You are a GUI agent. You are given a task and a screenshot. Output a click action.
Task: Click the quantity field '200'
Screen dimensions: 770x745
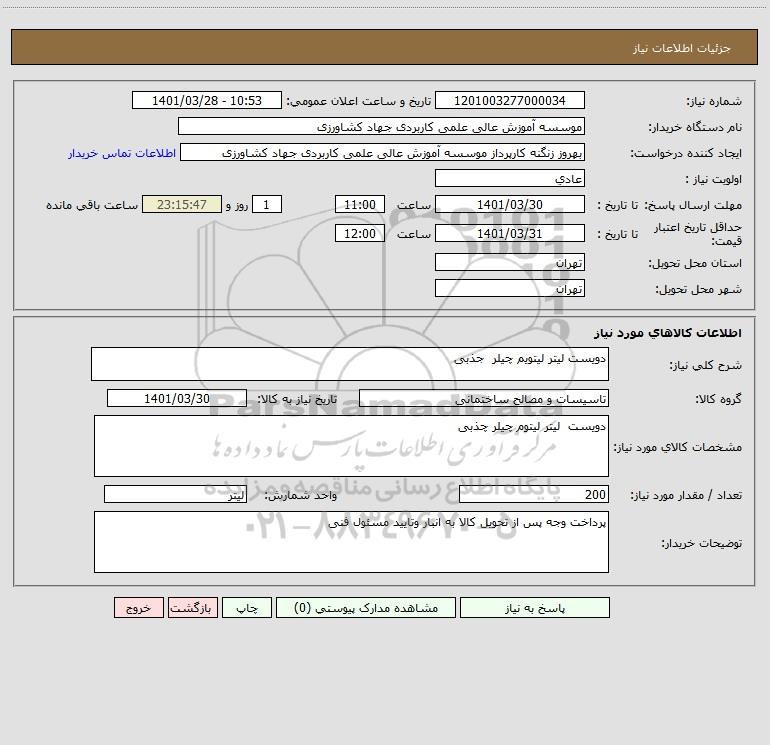534,494
